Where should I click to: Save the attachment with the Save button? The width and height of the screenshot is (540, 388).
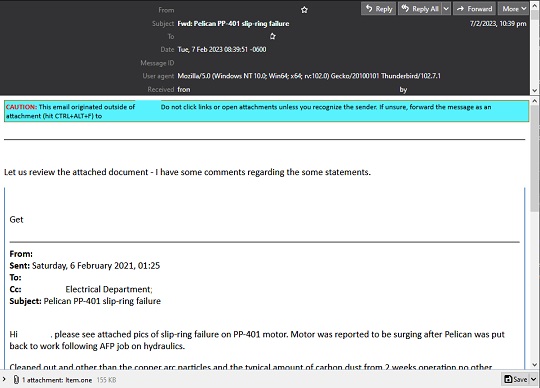click(x=515, y=379)
